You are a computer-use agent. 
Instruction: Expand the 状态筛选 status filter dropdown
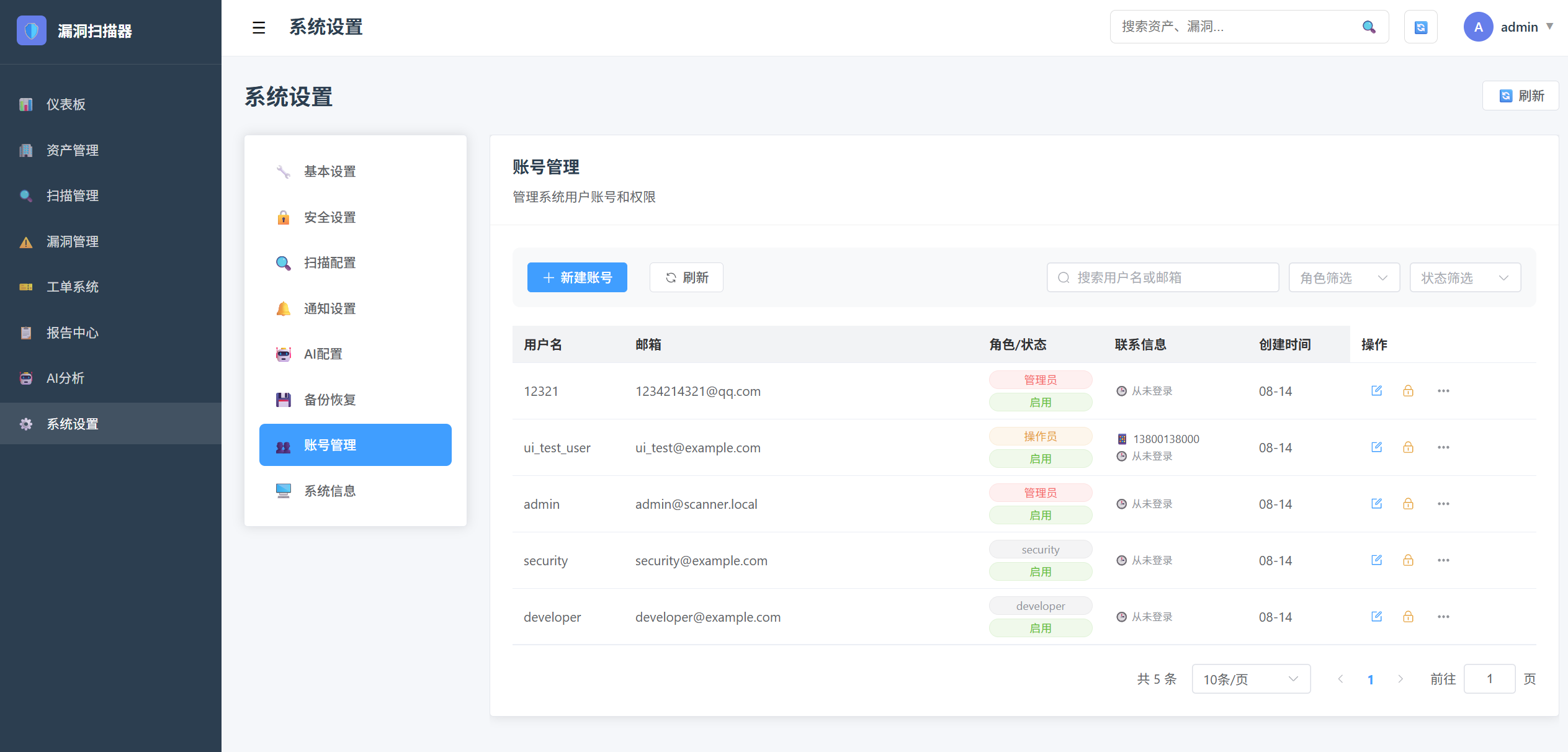pos(1464,277)
